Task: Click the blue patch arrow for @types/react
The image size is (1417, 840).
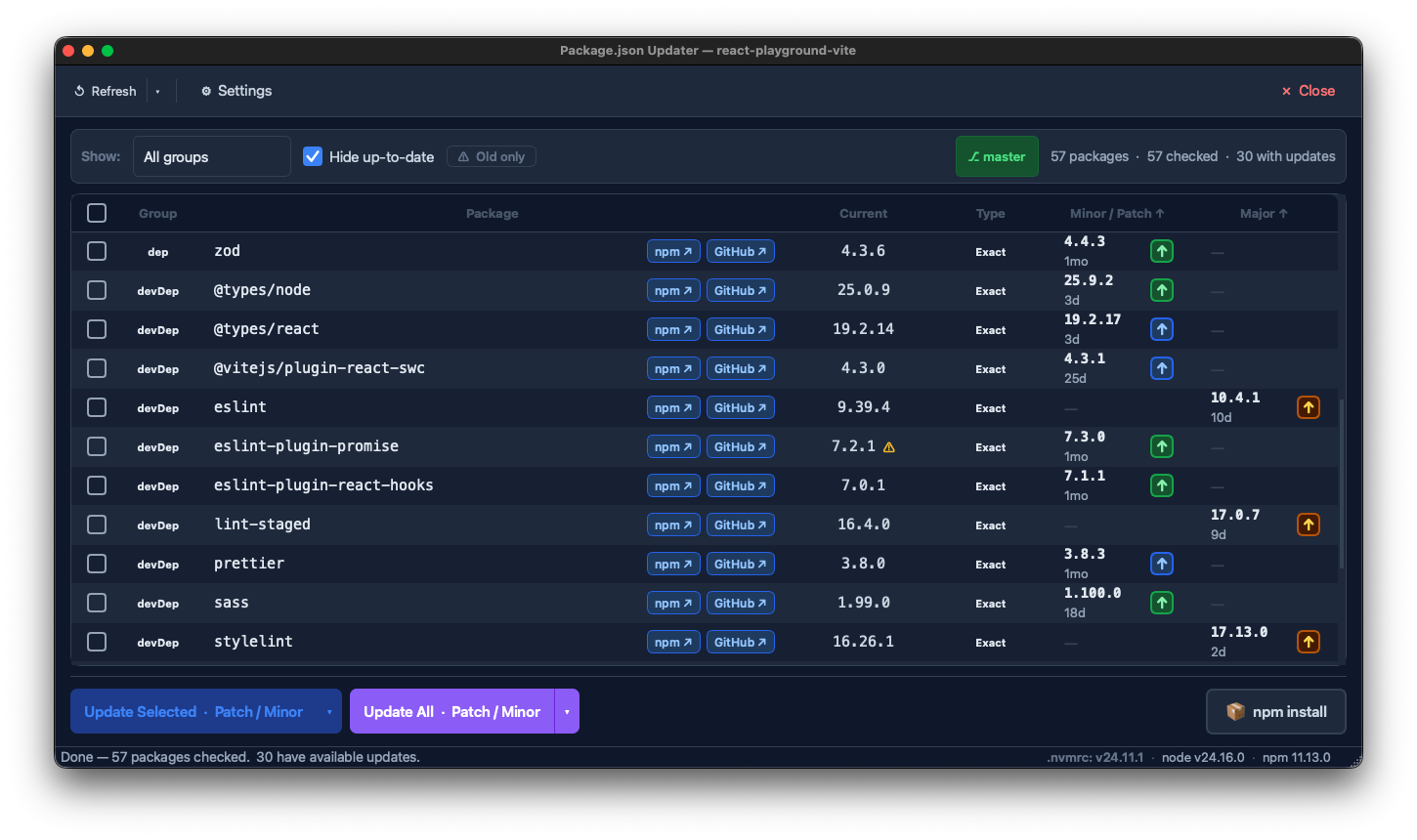Action: coord(1161,329)
